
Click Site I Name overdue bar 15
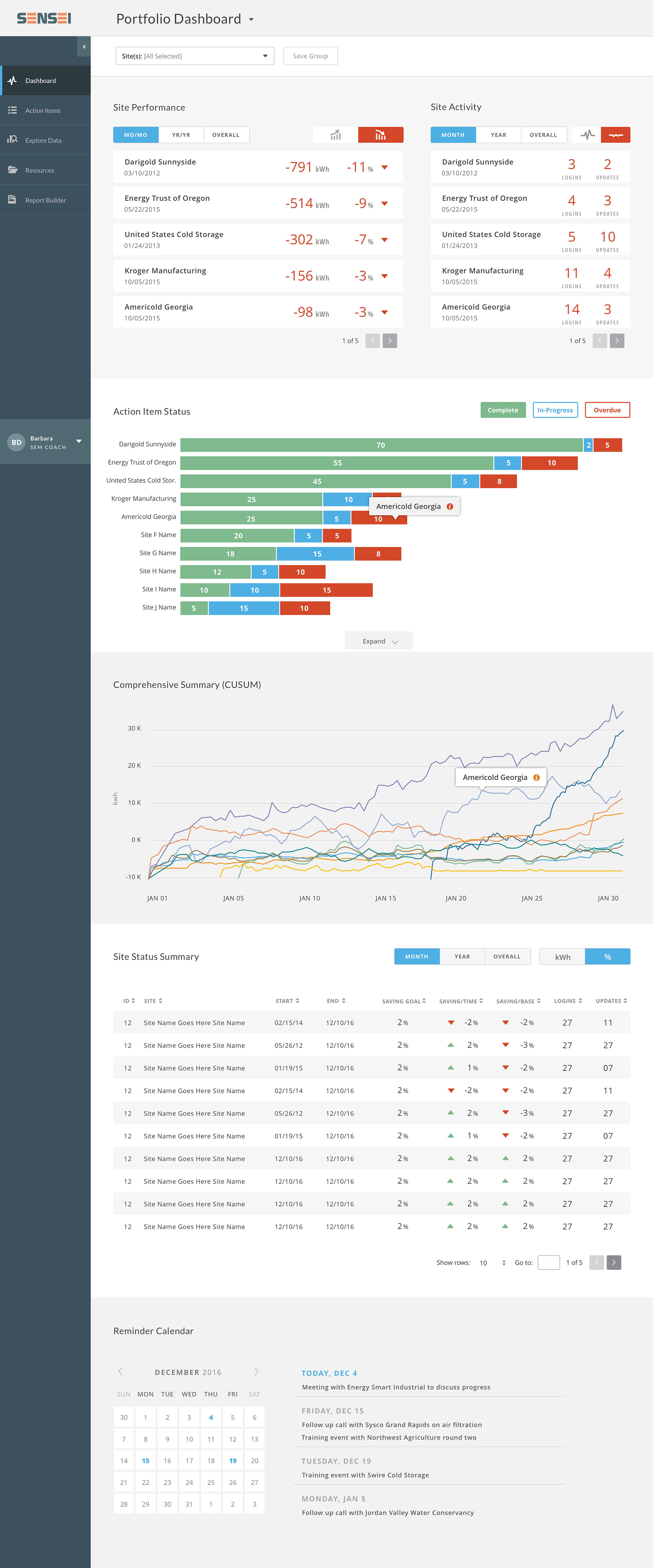pyautogui.click(x=326, y=590)
